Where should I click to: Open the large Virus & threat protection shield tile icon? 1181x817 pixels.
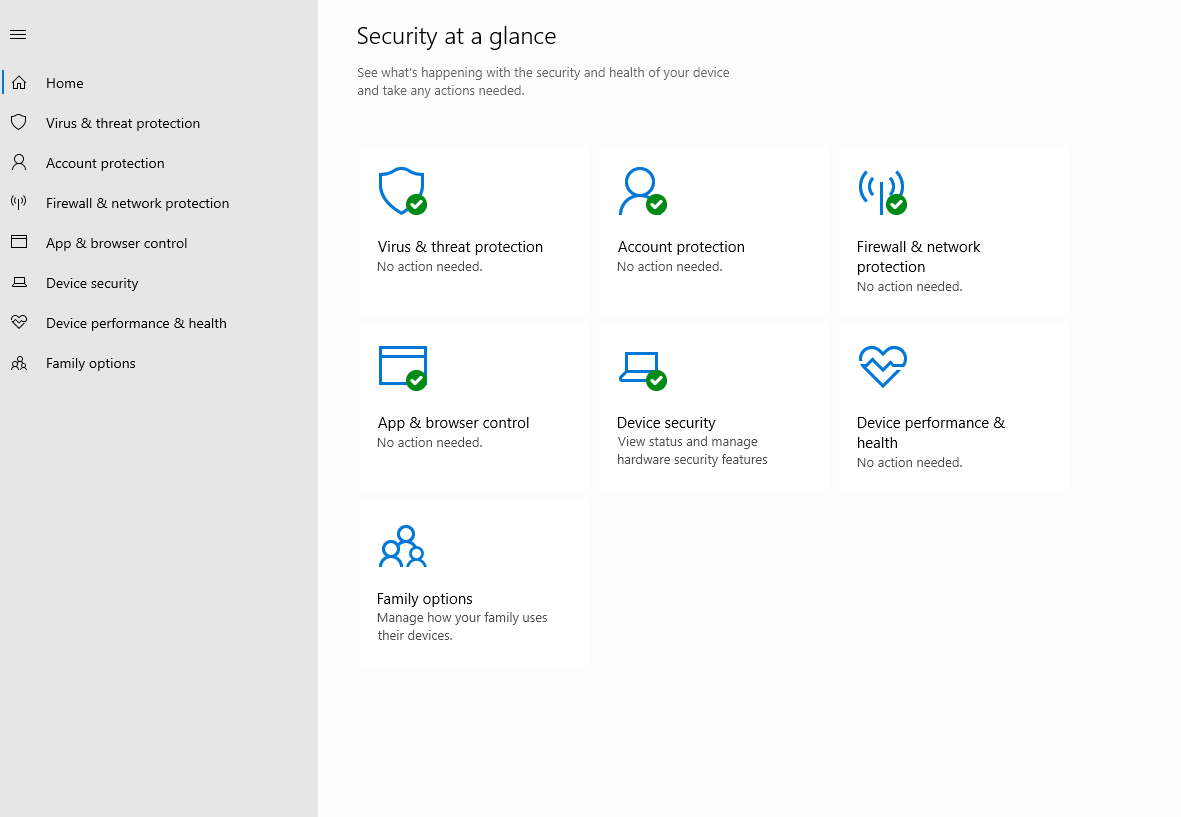point(401,190)
